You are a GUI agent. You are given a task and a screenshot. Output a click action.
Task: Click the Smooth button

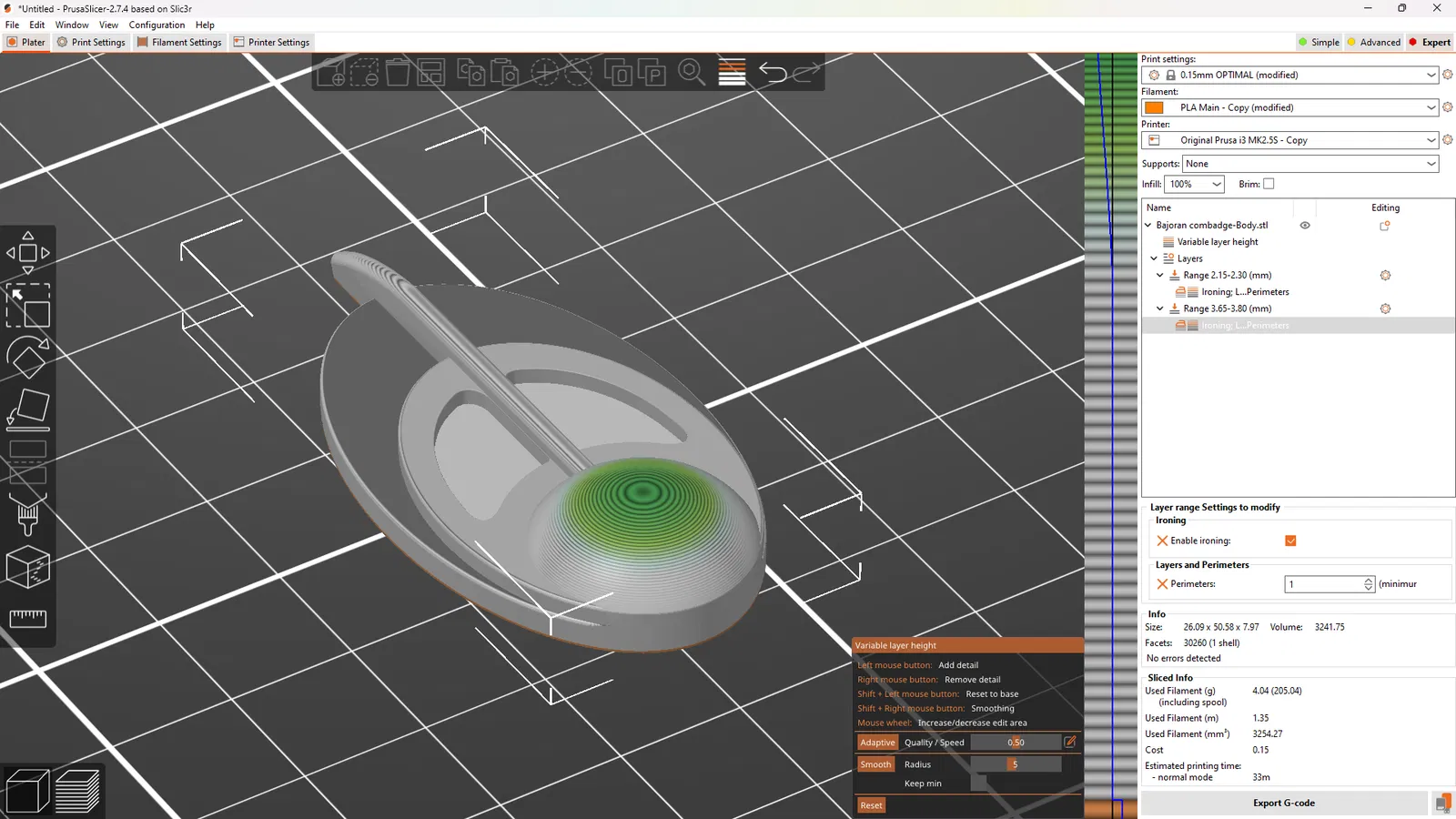click(x=875, y=764)
